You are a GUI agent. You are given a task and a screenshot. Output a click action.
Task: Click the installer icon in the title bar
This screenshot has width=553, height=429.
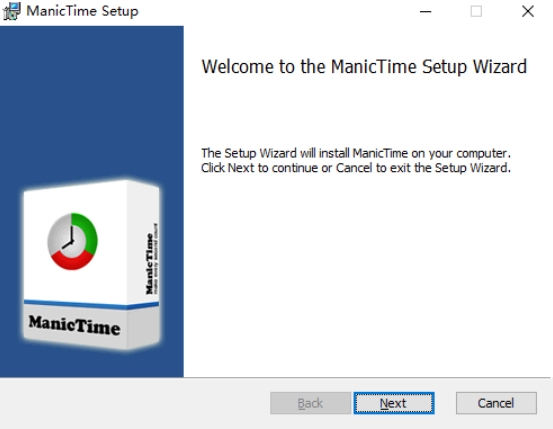click(12, 11)
